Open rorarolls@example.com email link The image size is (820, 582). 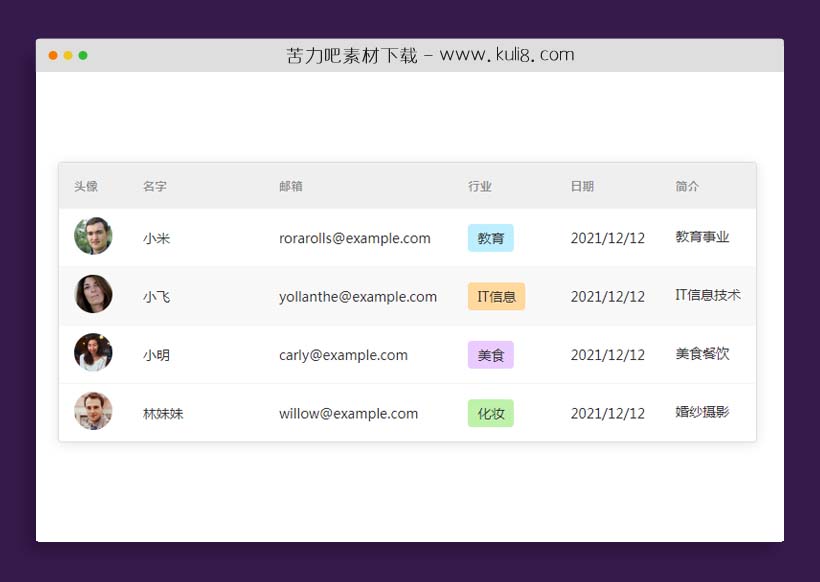tap(355, 238)
